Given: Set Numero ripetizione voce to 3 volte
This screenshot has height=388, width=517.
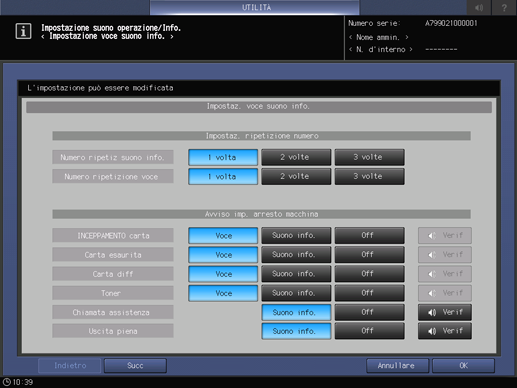Looking at the screenshot, I should coord(369,176).
